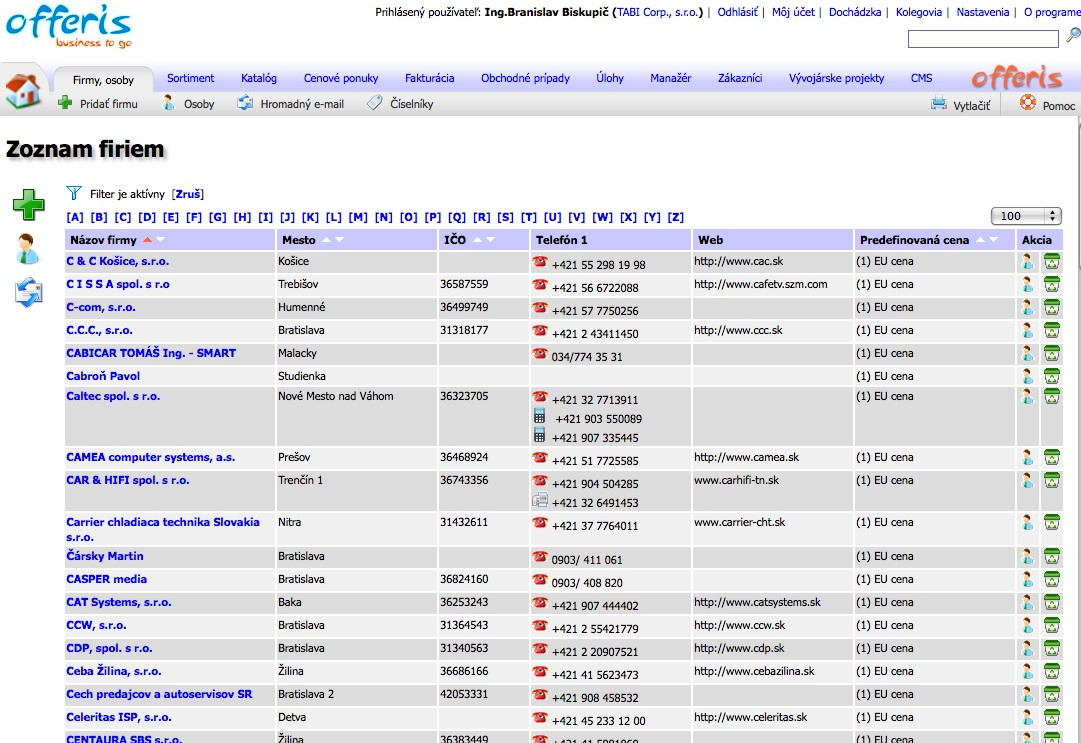
Task: Click the search magnifier icon
Action: pos(1073,34)
